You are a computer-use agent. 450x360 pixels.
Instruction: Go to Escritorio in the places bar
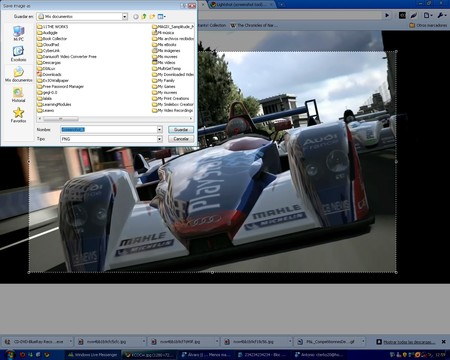click(18, 54)
